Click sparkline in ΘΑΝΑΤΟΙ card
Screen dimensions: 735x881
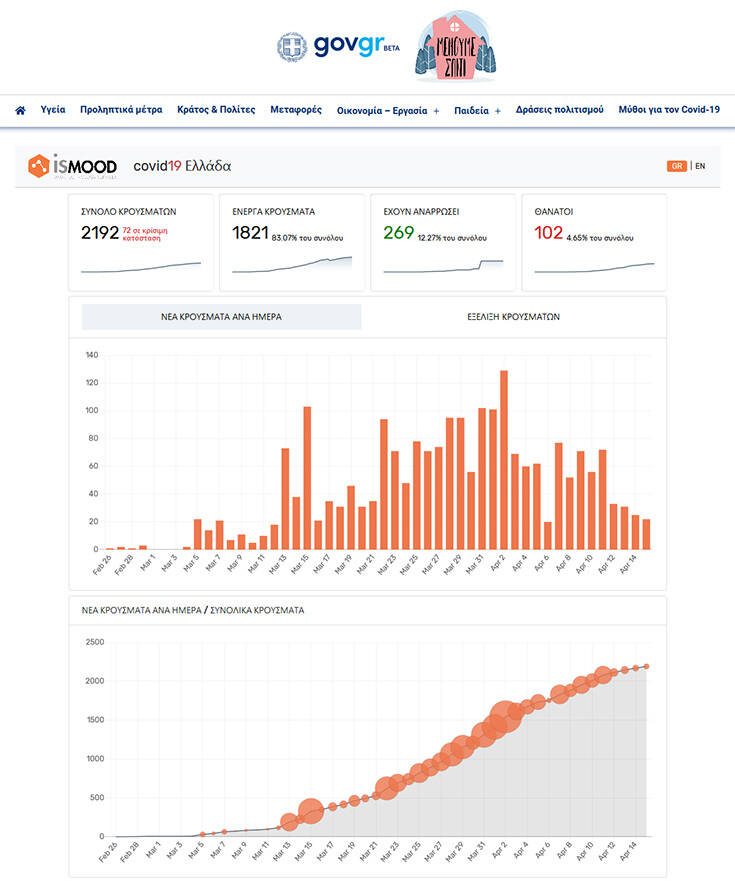pyautogui.click(x=594, y=267)
